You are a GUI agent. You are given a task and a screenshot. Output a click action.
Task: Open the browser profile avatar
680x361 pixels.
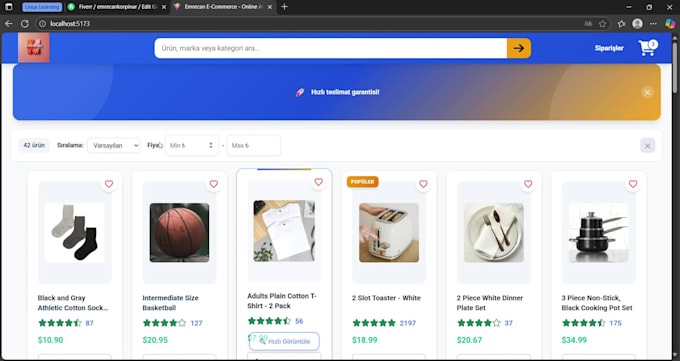click(637, 24)
